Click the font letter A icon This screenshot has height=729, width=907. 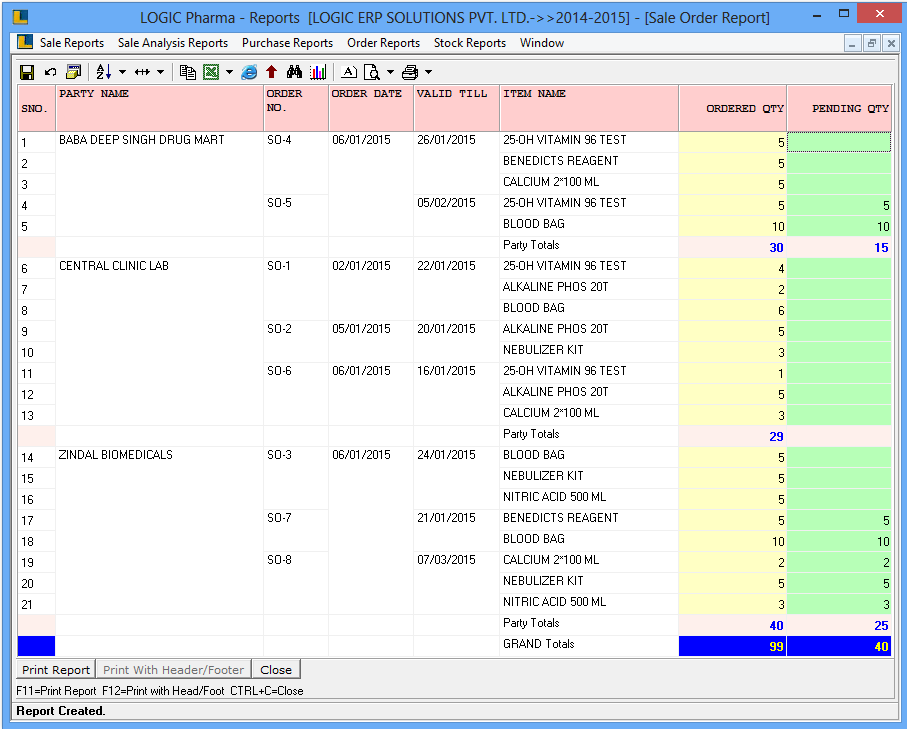pos(349,72)
